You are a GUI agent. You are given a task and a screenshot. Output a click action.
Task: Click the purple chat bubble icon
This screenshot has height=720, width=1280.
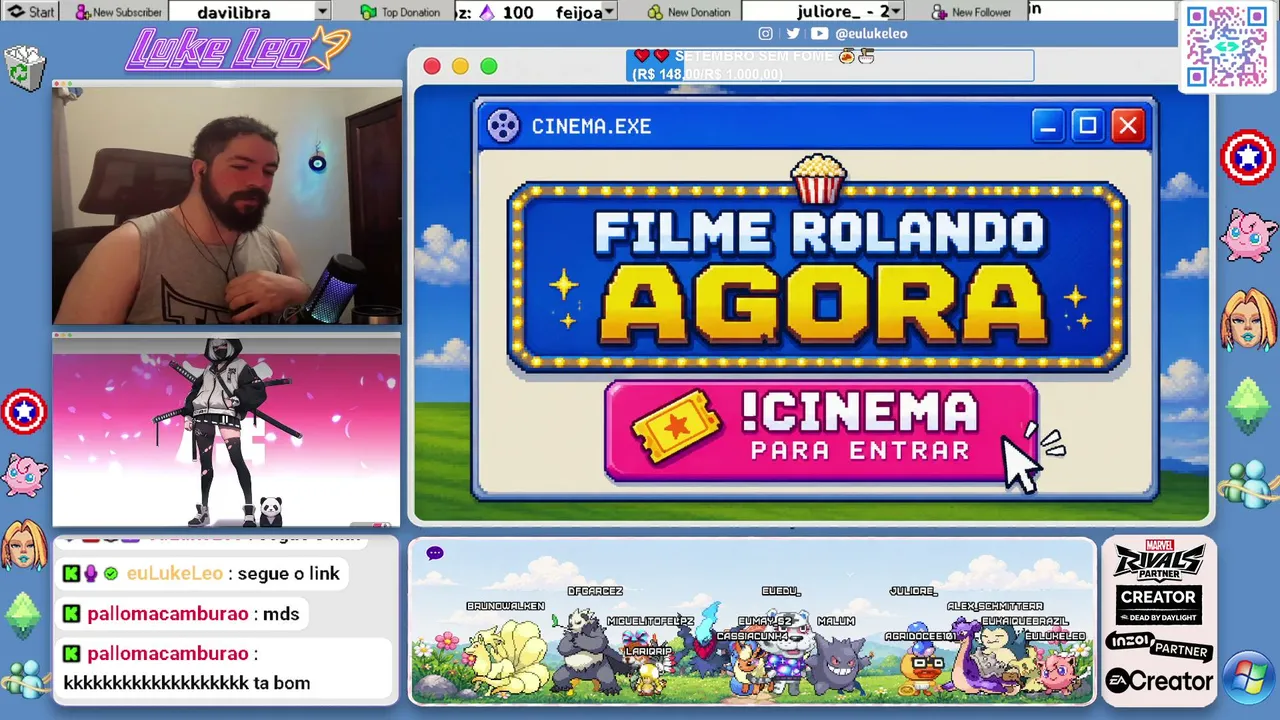click(435, 553)
